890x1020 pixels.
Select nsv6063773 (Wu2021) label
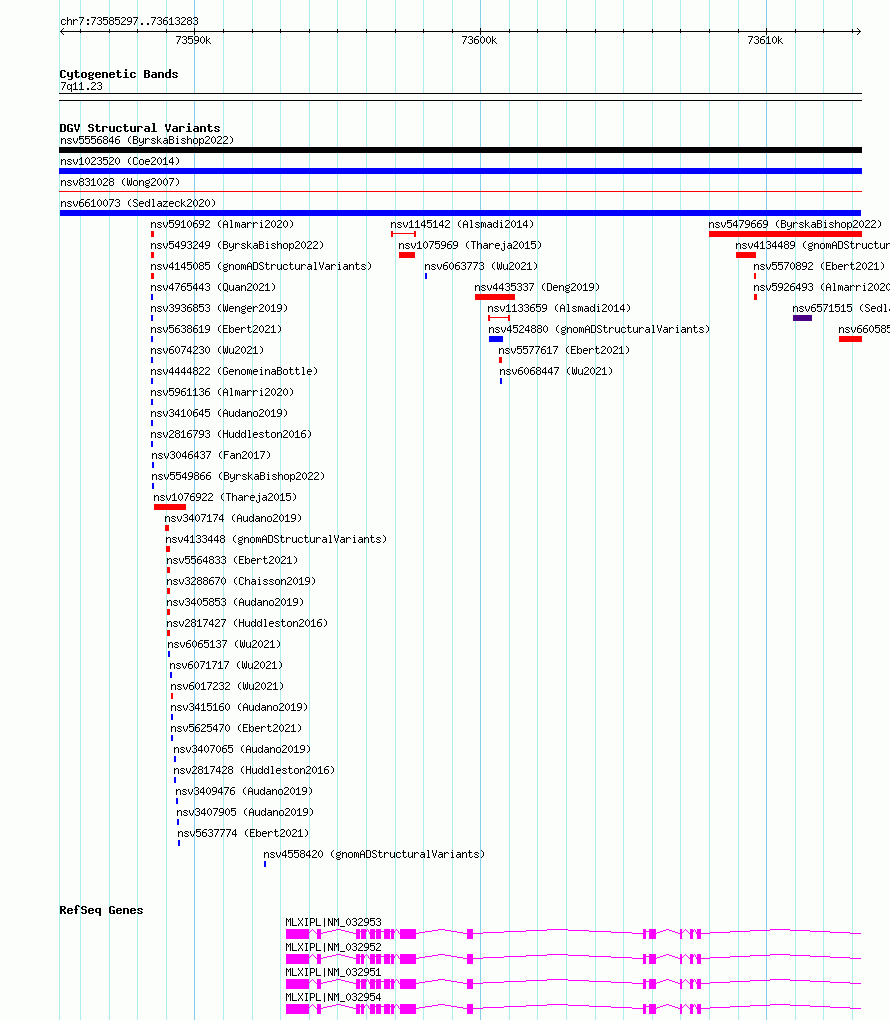pyautogui.click(x=481, y=266)
